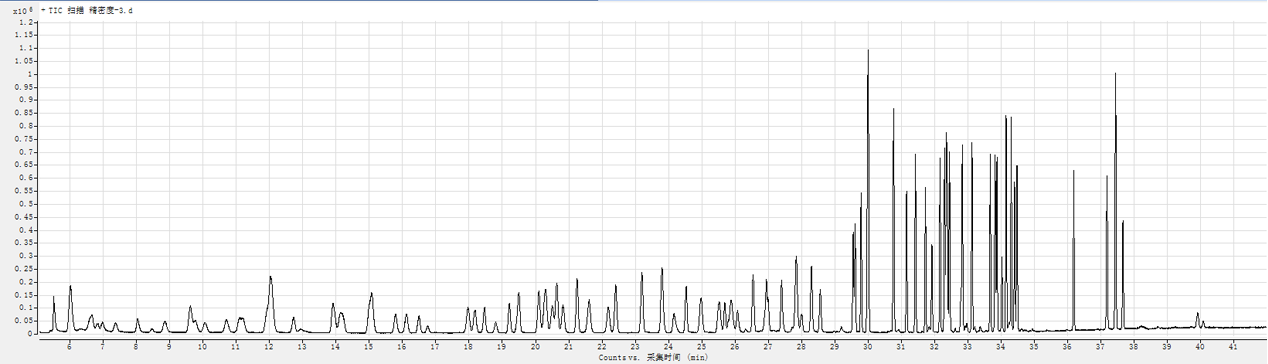Screen dimensions: 1268x364
Task: Click the 6 tick label on x-axis
Action: pyautogui.click(x=69, y=346)
